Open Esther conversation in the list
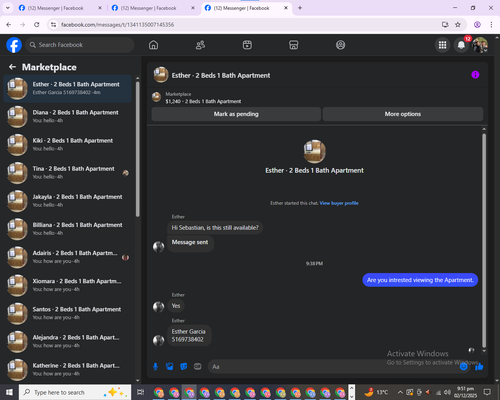Image resolution: width=500 pixels, height=400 pixels. pos(68,89)
